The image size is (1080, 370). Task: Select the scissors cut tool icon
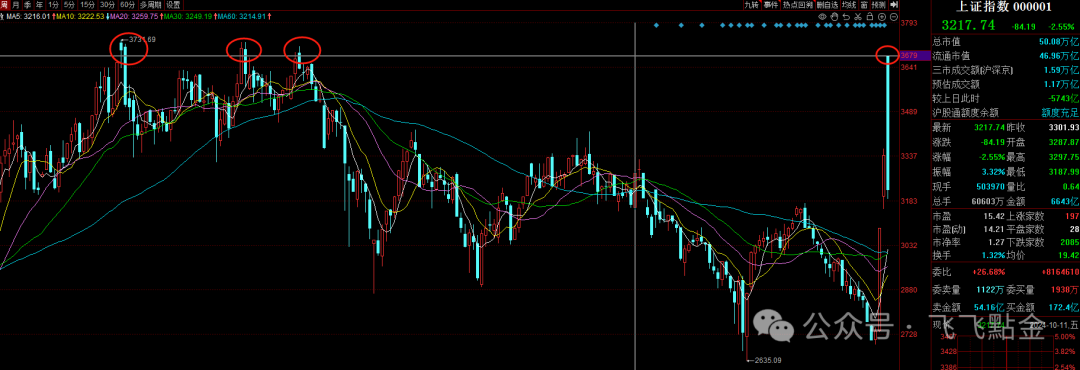tap(858, 17)
